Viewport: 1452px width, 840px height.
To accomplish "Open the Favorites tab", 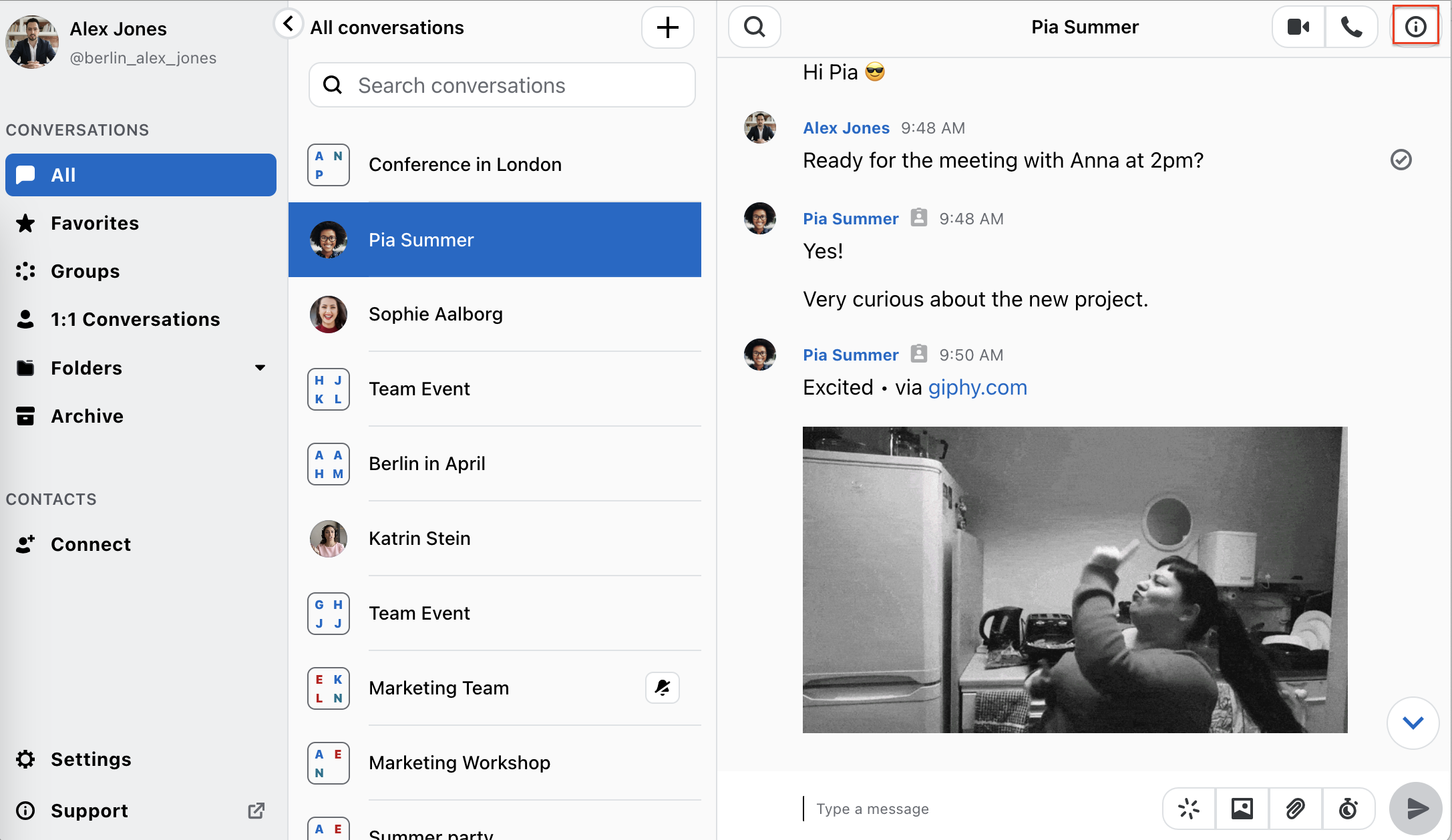I will (141, 223).
